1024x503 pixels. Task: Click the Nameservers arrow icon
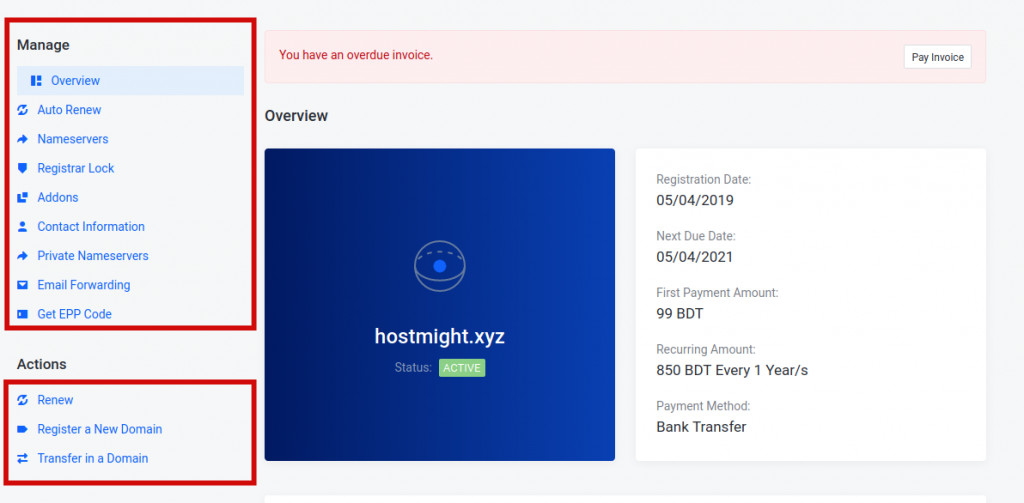[x=23, y=139]
